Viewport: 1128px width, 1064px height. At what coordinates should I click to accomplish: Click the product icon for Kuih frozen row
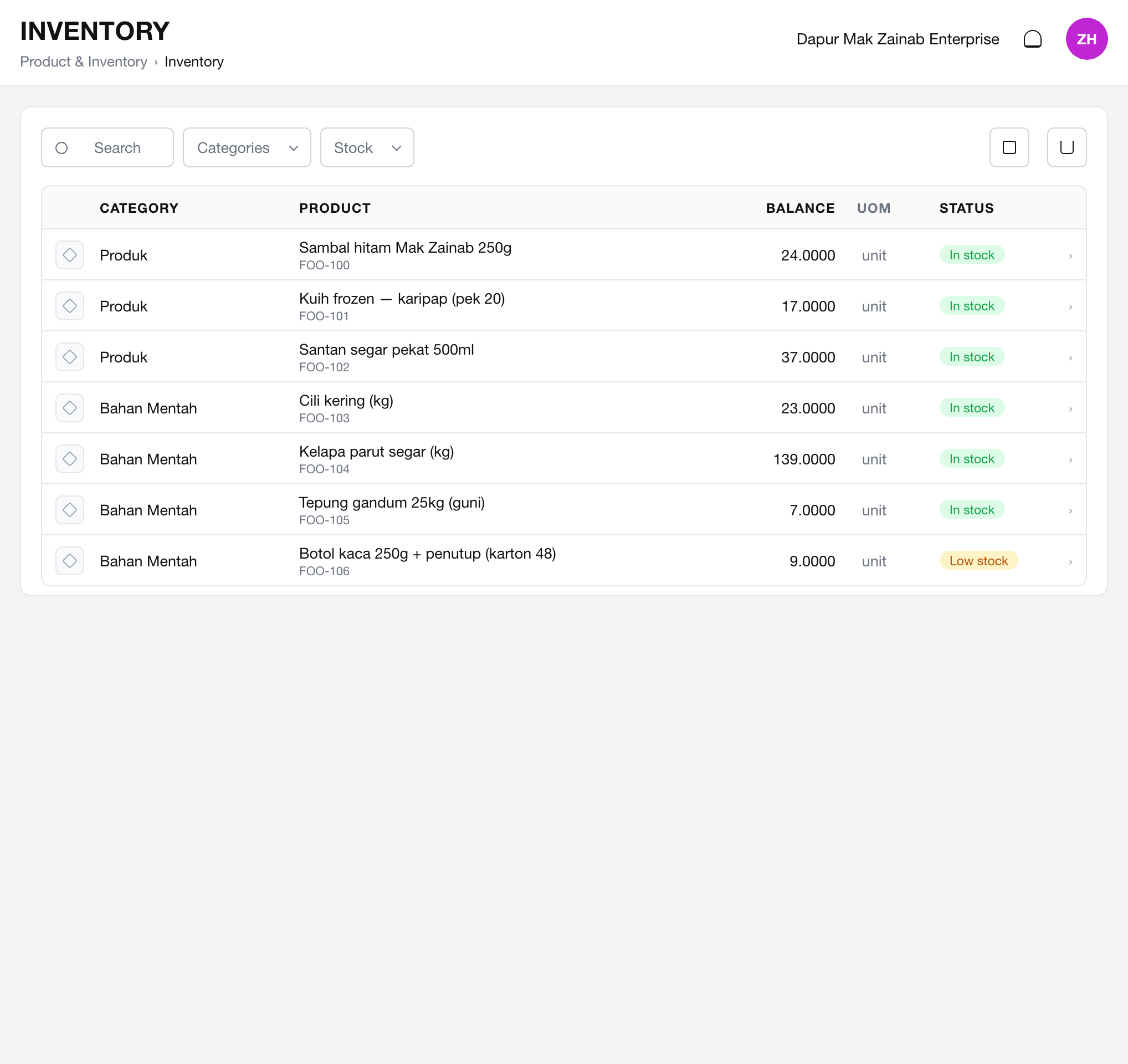pyautogui.click(x=70, y=306)
